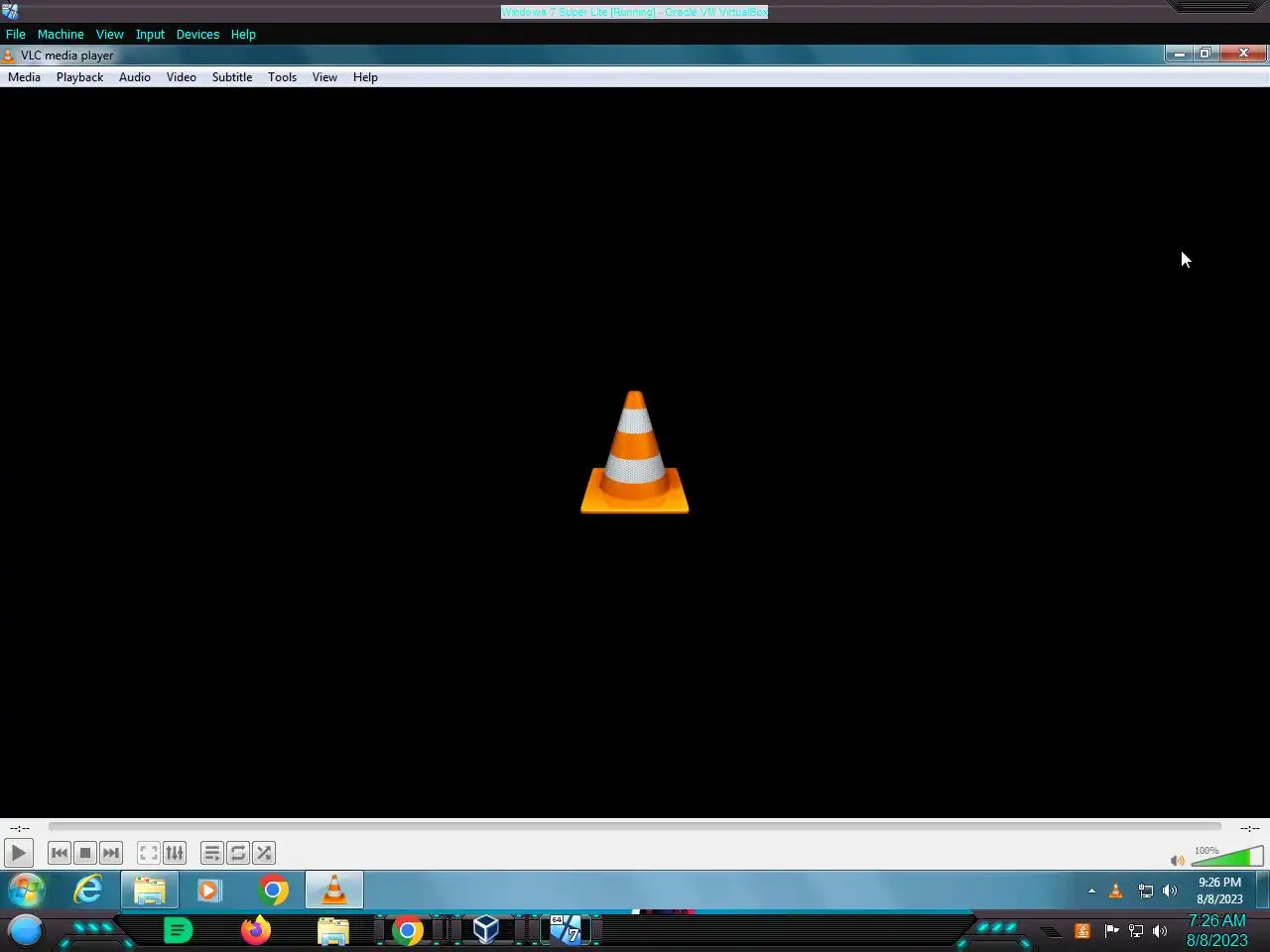1270x952 pixels.
Task: Open VirtualBox Devices menu
Action: click(x=197, y=34)
